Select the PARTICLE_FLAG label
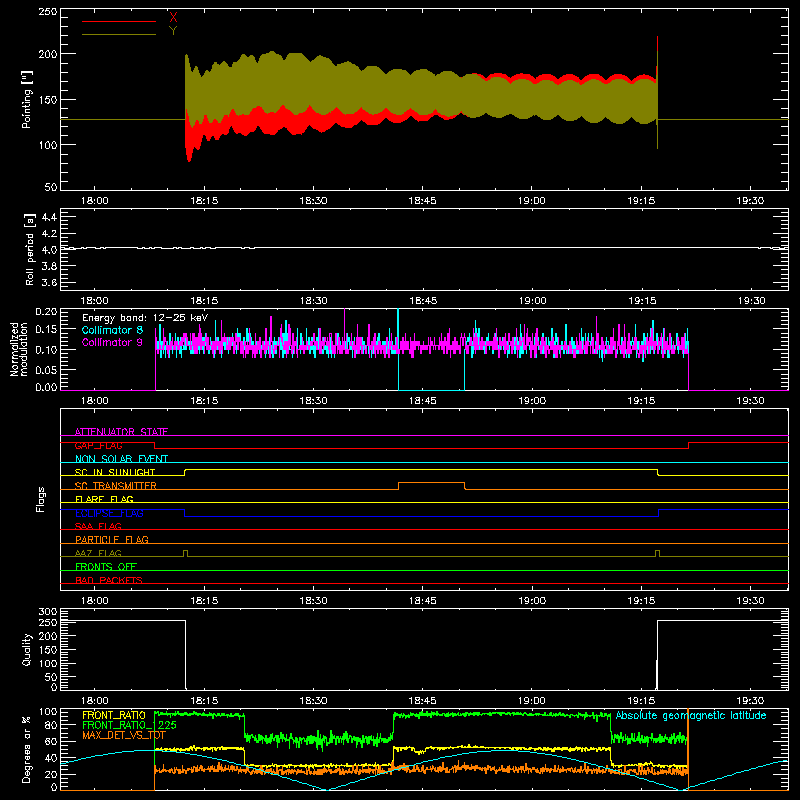The width and height of the screenshot is (800, 800). [x=112, y=539]
